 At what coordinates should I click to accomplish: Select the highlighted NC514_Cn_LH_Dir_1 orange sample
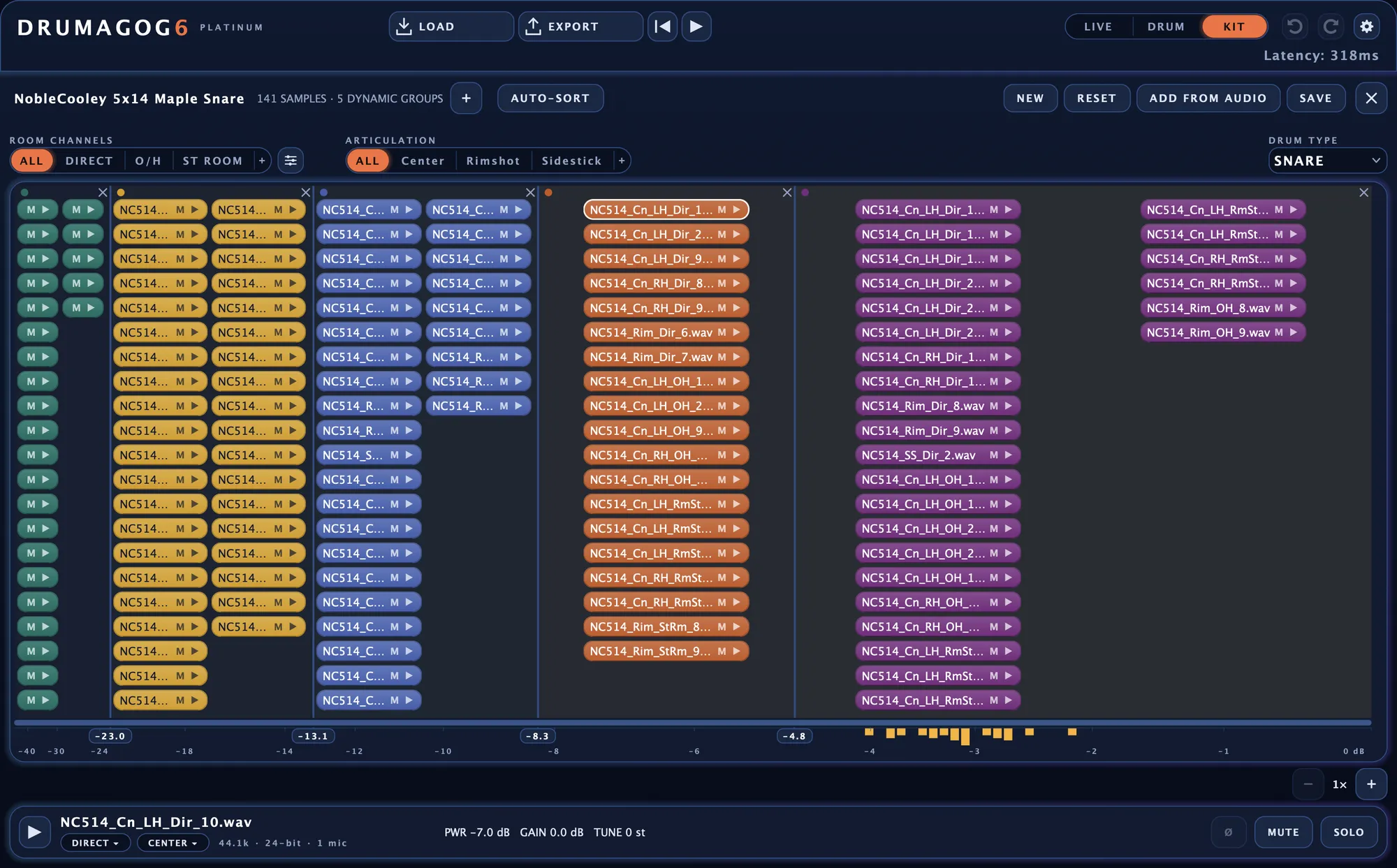tap(666, 209)
